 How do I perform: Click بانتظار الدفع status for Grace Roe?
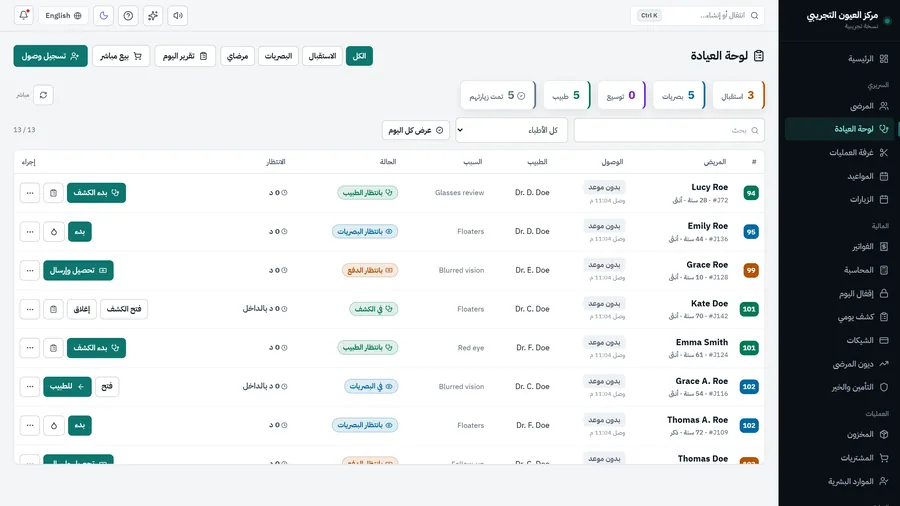tap(370, 270)
